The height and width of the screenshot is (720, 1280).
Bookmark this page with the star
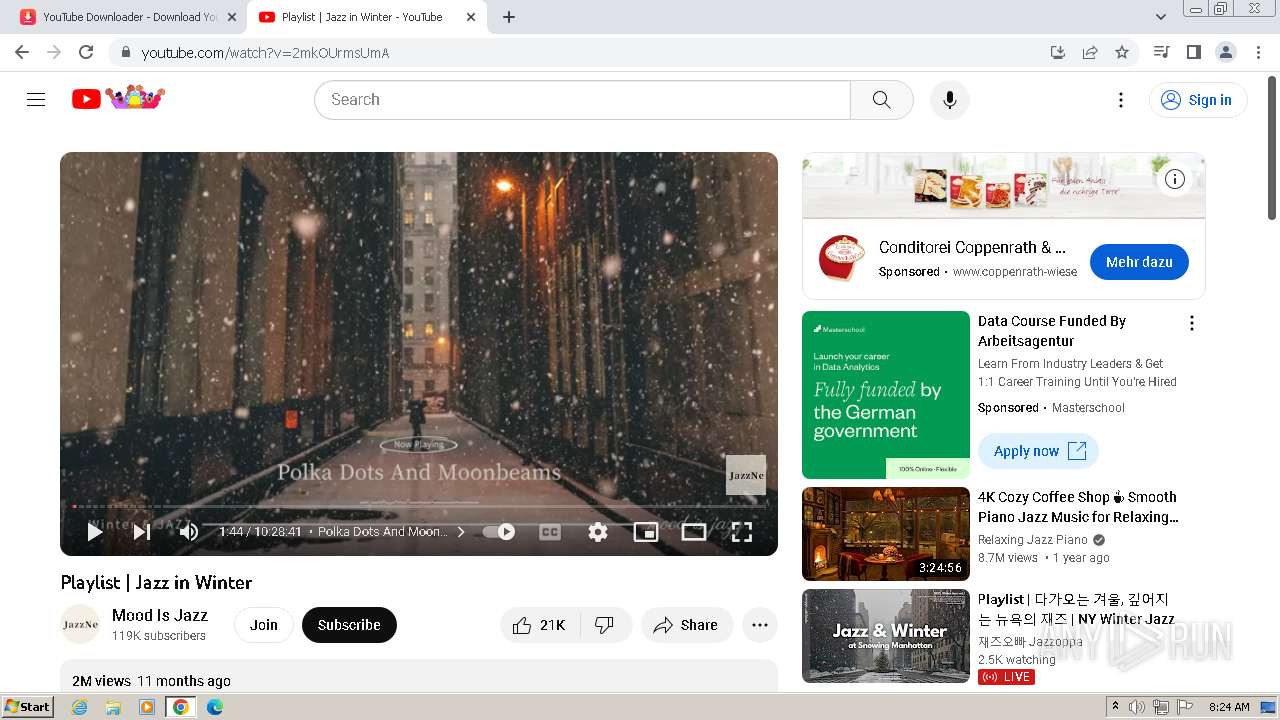point(1122,52)
